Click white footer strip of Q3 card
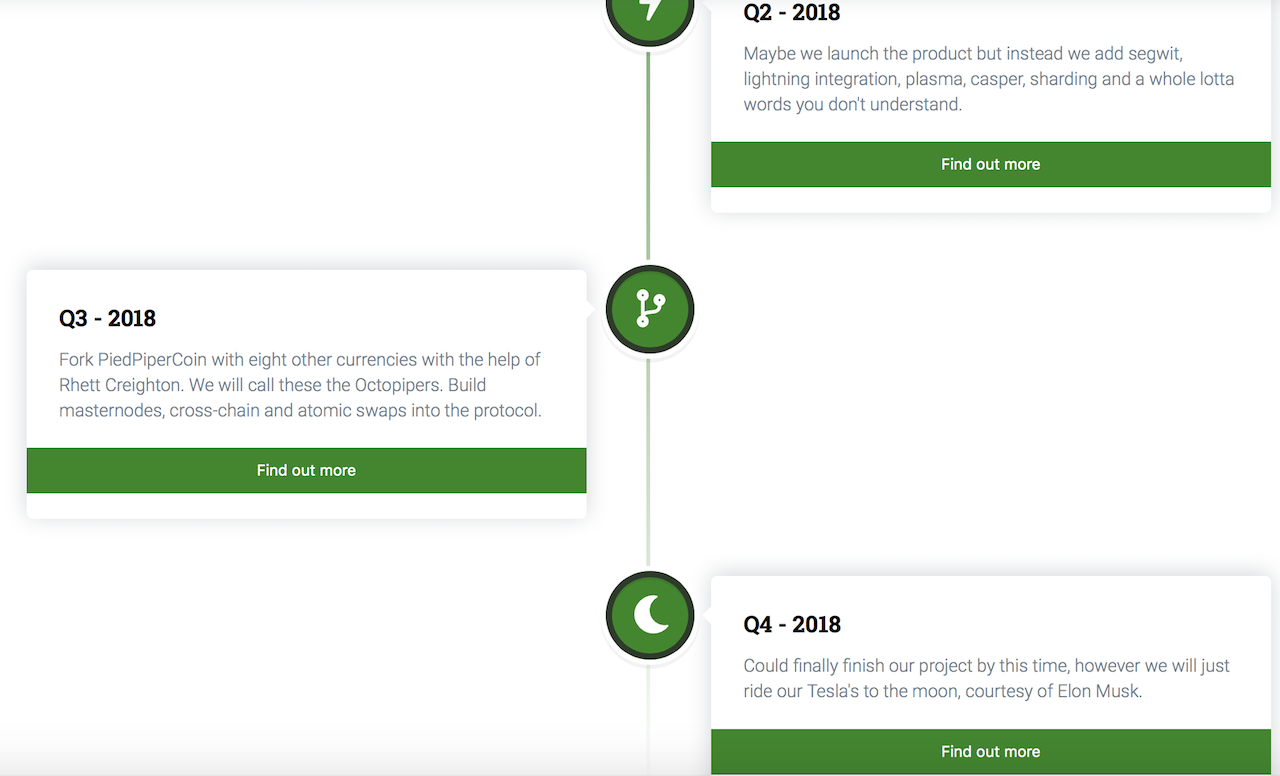This screenshot has height=776, width=1280. pyautogui.click(x=306, y=506)
